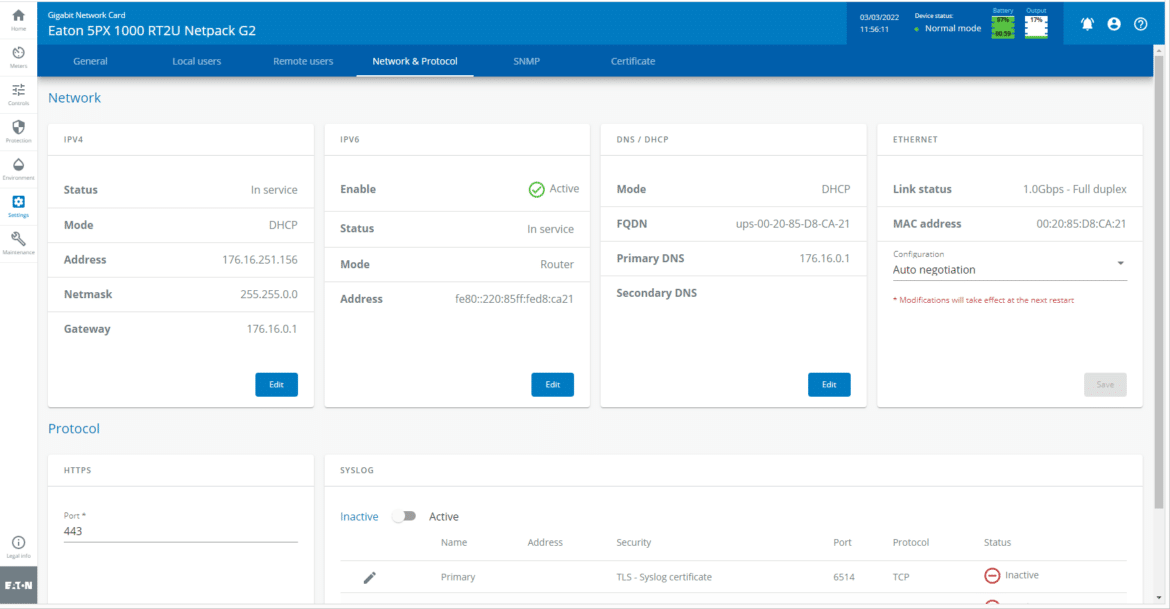Click the Link status 1.0Gbps - Full duplex
This screenshot has width=1170, height=609.
[x=1074, y=189]
